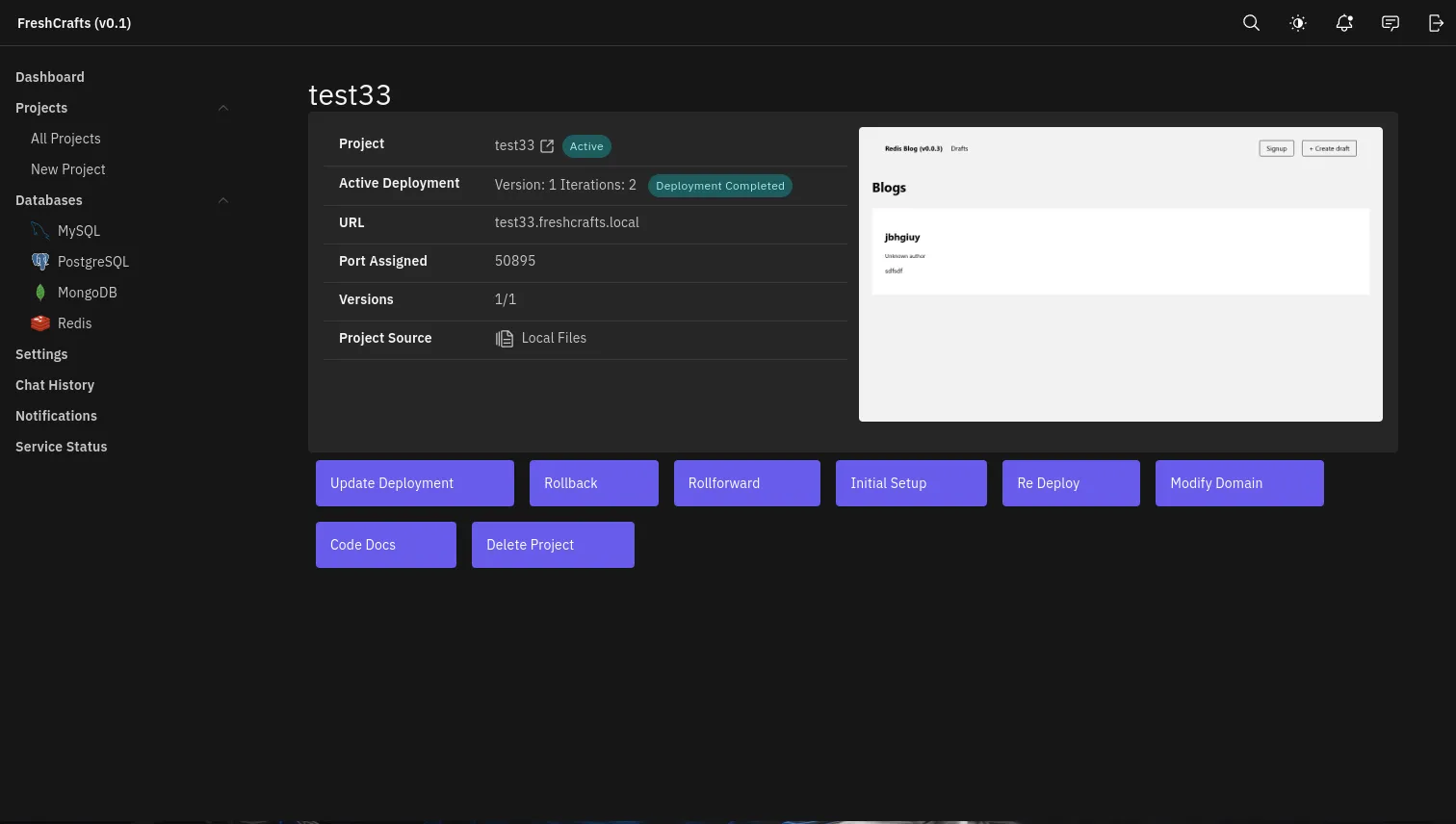This screenshot has width=1456, height=824.
Task: Open All Projects in sidebar
Action: [65, 139]
